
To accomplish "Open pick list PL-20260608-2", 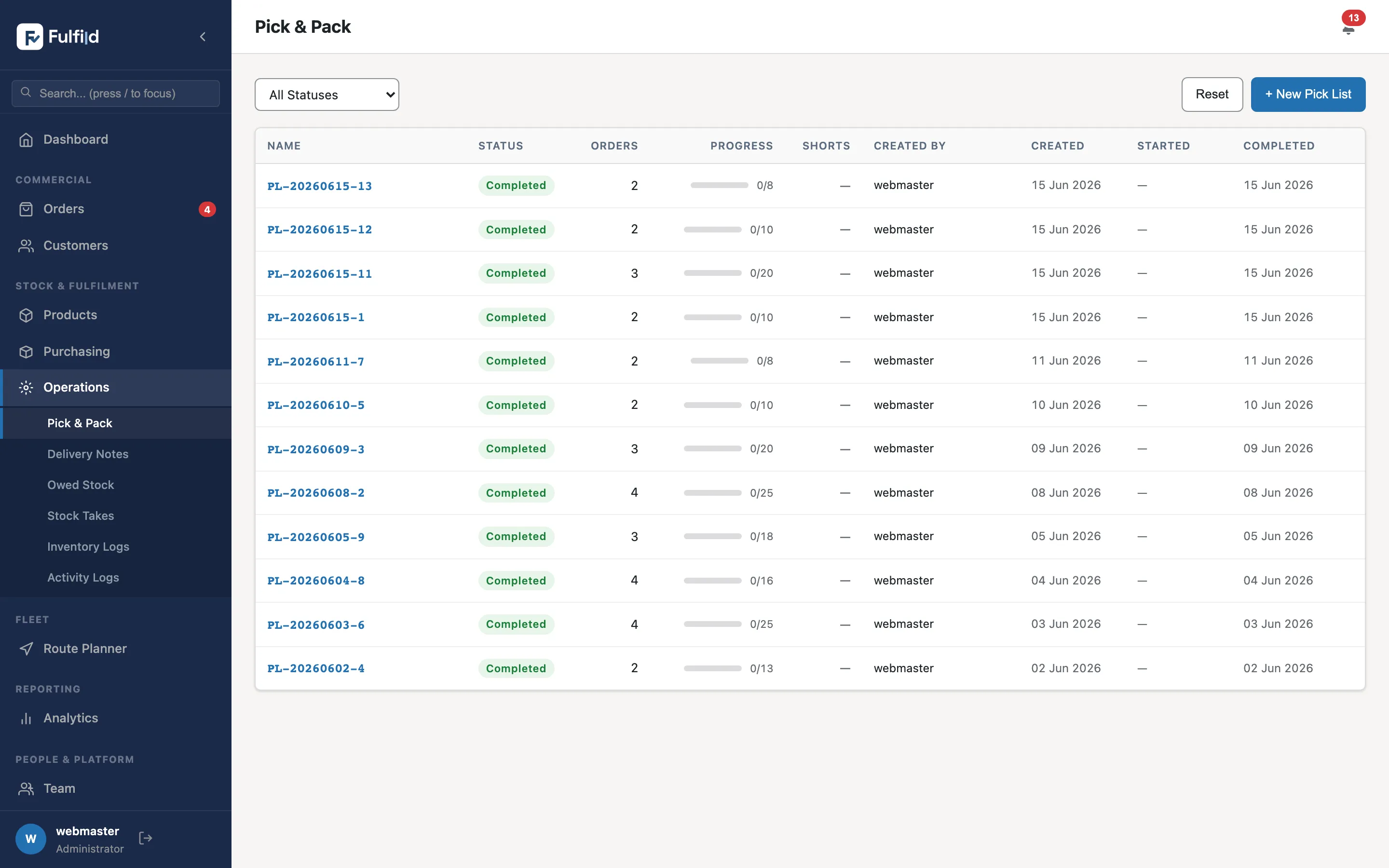I will tap(316, 493).
